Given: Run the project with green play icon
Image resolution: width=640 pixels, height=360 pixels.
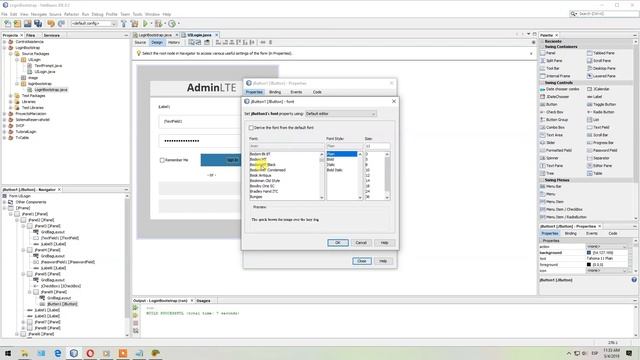Looking at the screenshot, I should pos(145,24).
